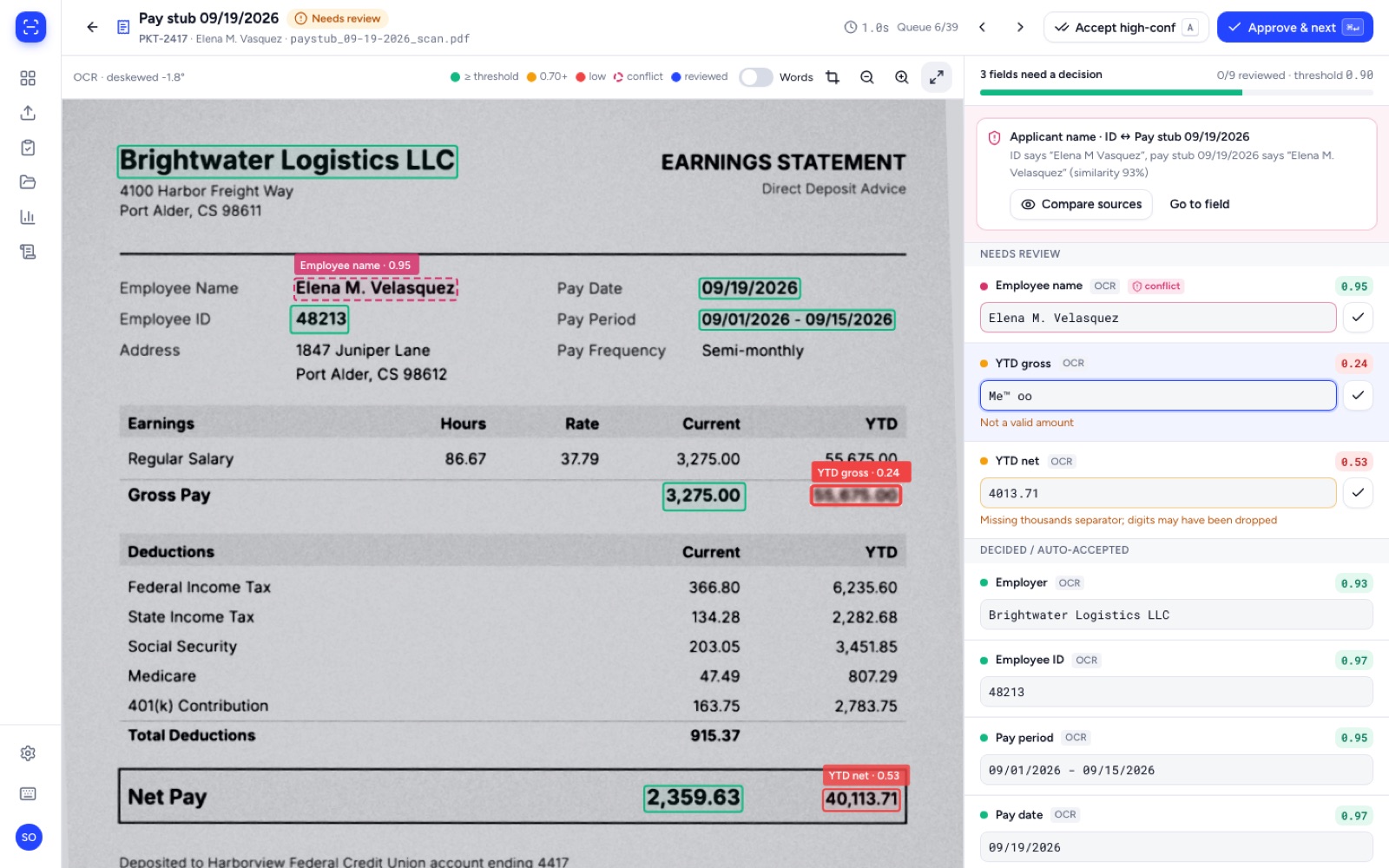Open the document stack icon in sidebar
The height and width of the screenshot is (868, 1389).
tap(28, 252)
